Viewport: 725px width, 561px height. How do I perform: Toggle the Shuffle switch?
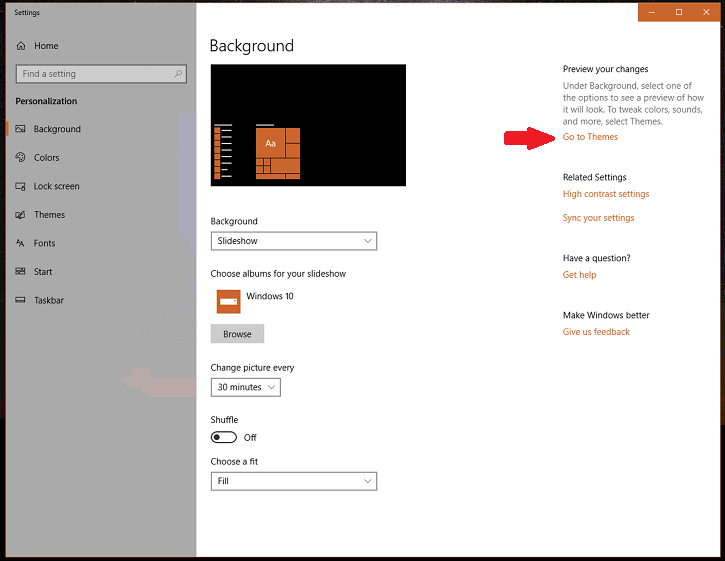[x=224, y=437]
